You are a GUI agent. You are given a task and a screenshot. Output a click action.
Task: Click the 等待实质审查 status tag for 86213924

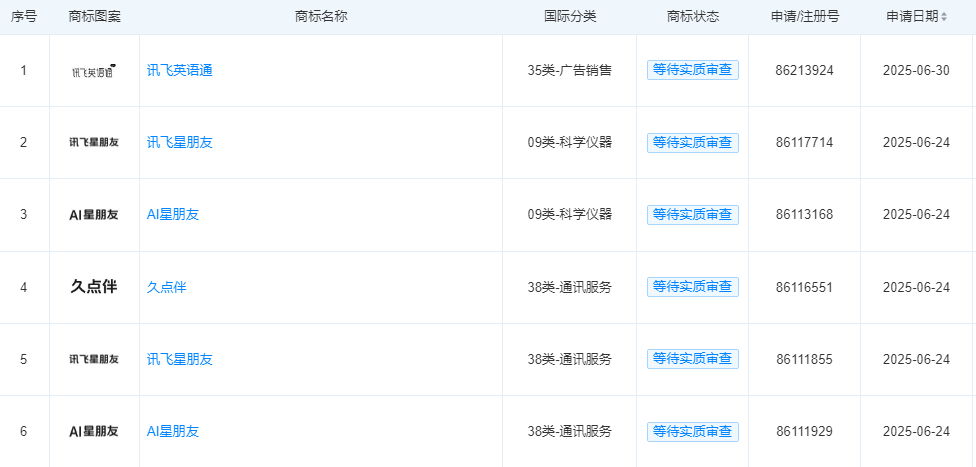point(693,70)
